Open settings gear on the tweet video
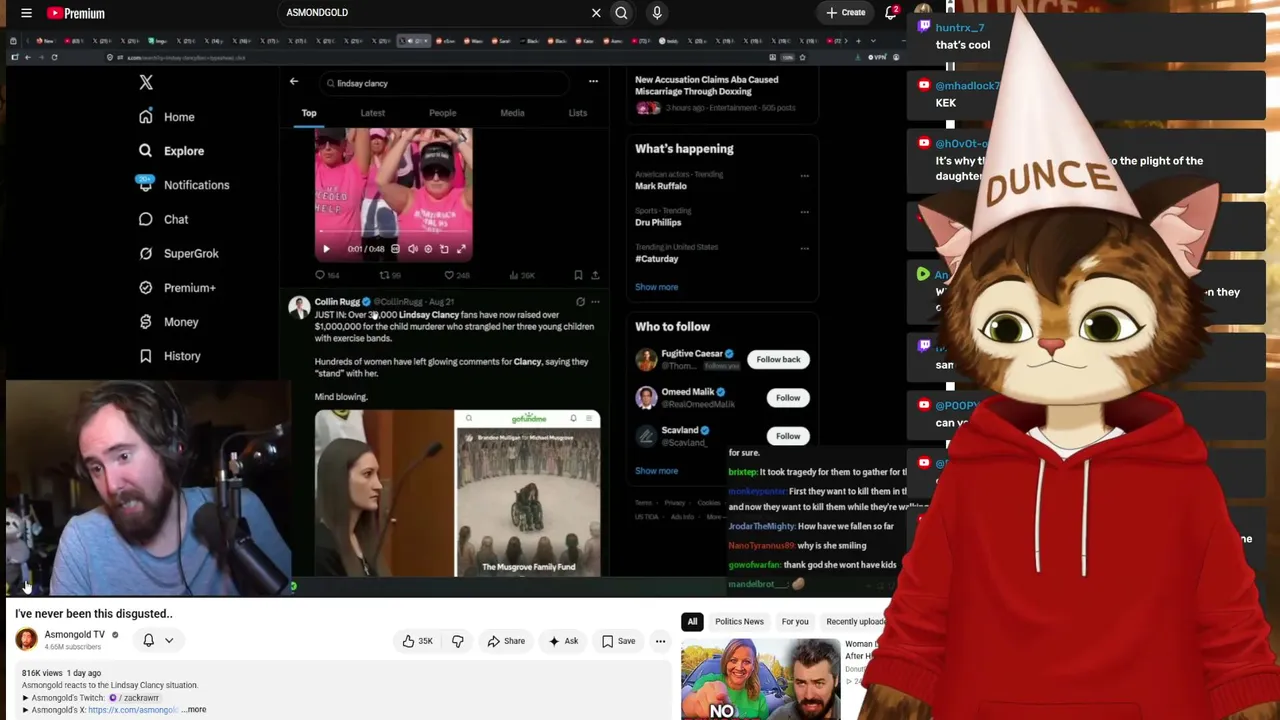This screenshot has width=1280, height=720. point(428,249)
